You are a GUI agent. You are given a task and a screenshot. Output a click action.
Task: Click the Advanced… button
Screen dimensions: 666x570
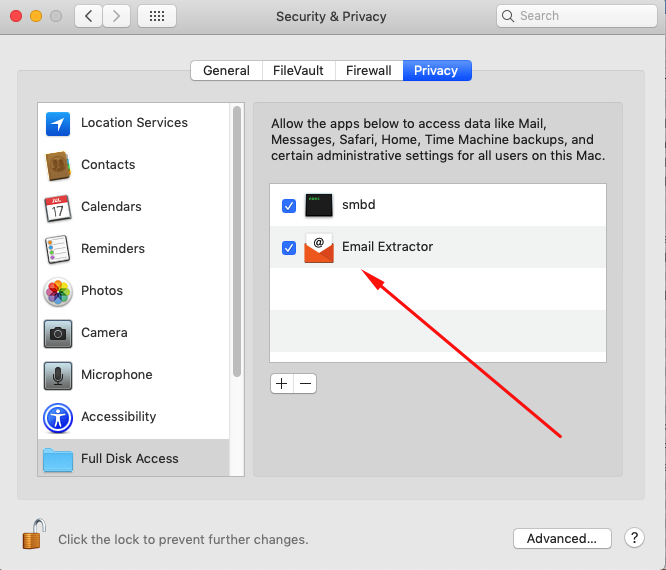point(561,539)
